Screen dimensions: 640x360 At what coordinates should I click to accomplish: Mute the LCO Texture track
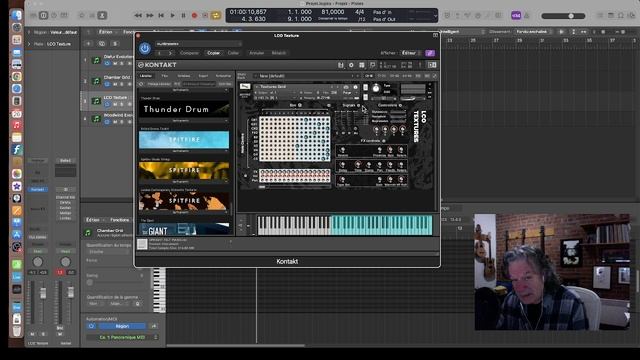point(115,104)
